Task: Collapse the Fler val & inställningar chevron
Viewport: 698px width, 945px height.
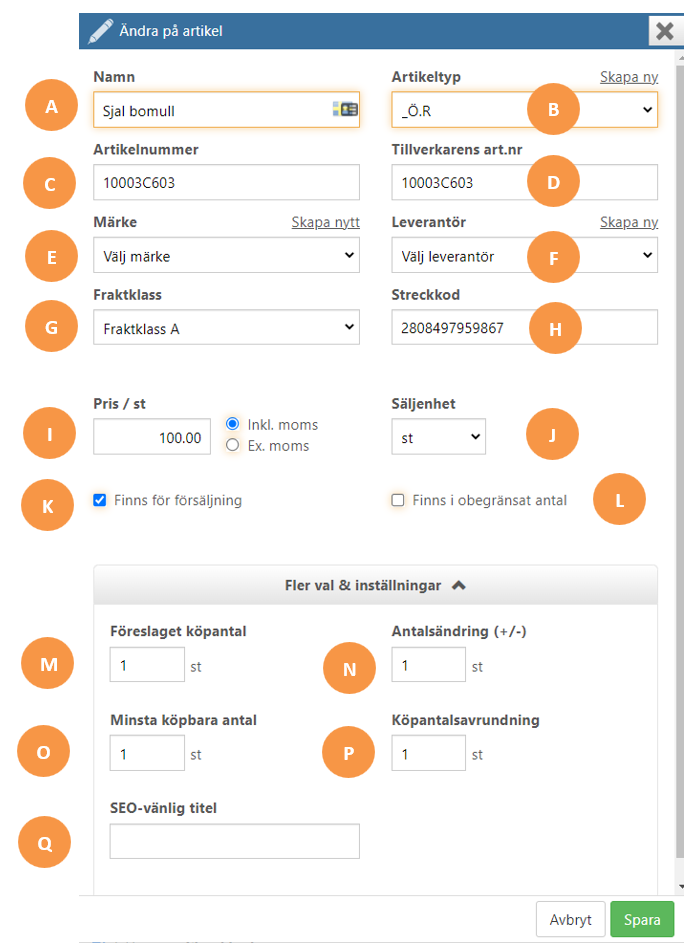Action: [x=459, y=585]
